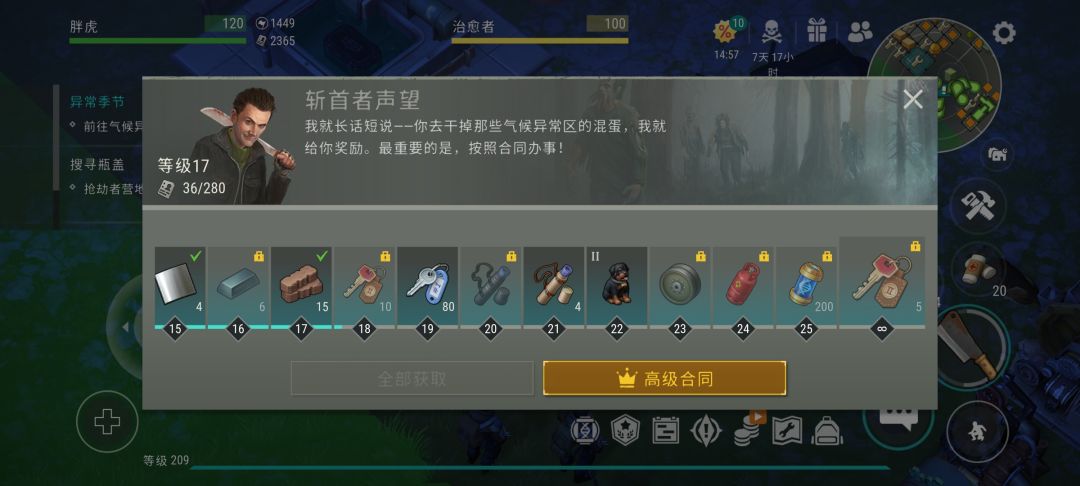
Task: Tap the discount percent offer icon
Action: [726, 32]
